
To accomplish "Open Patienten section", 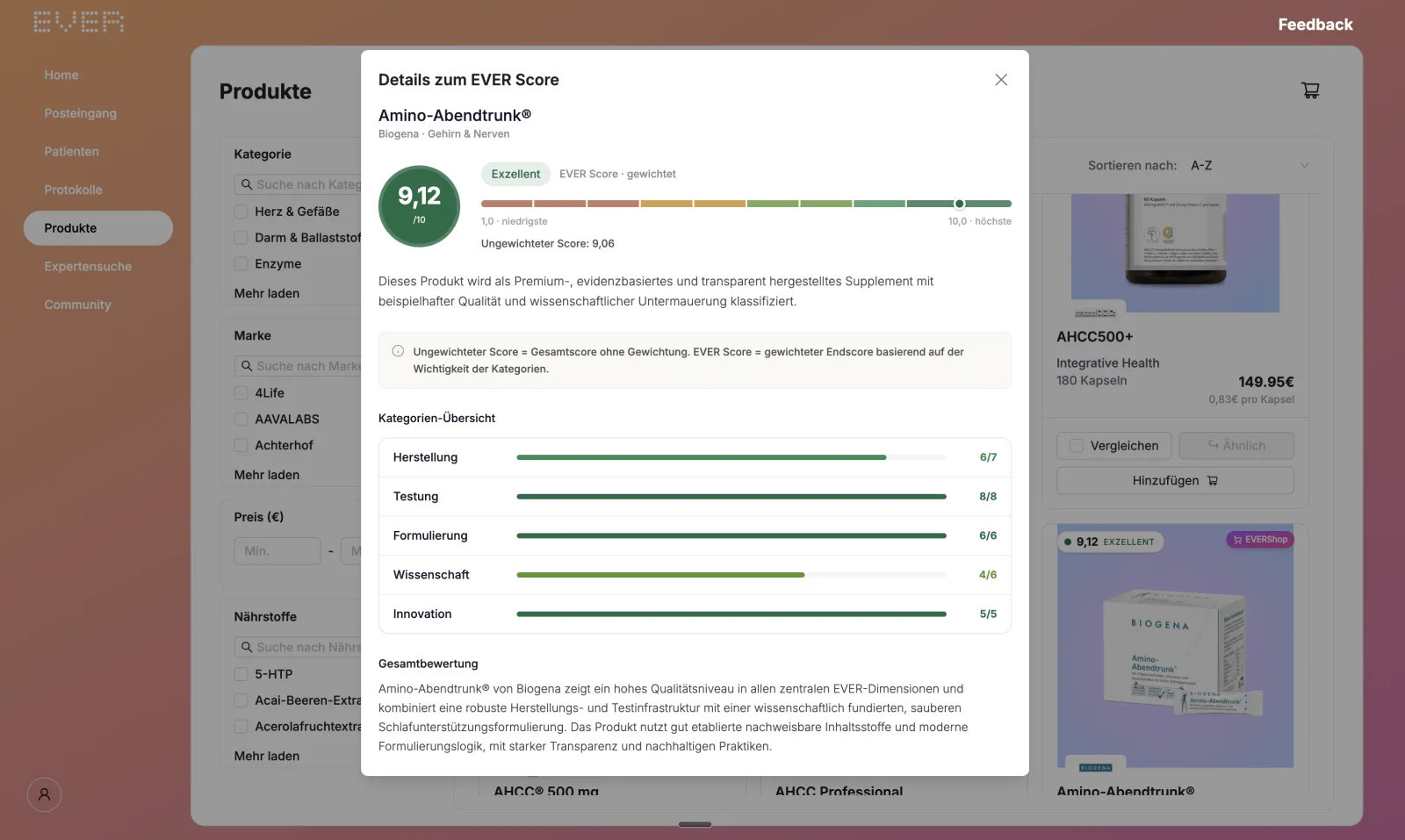I will [72, 152].
